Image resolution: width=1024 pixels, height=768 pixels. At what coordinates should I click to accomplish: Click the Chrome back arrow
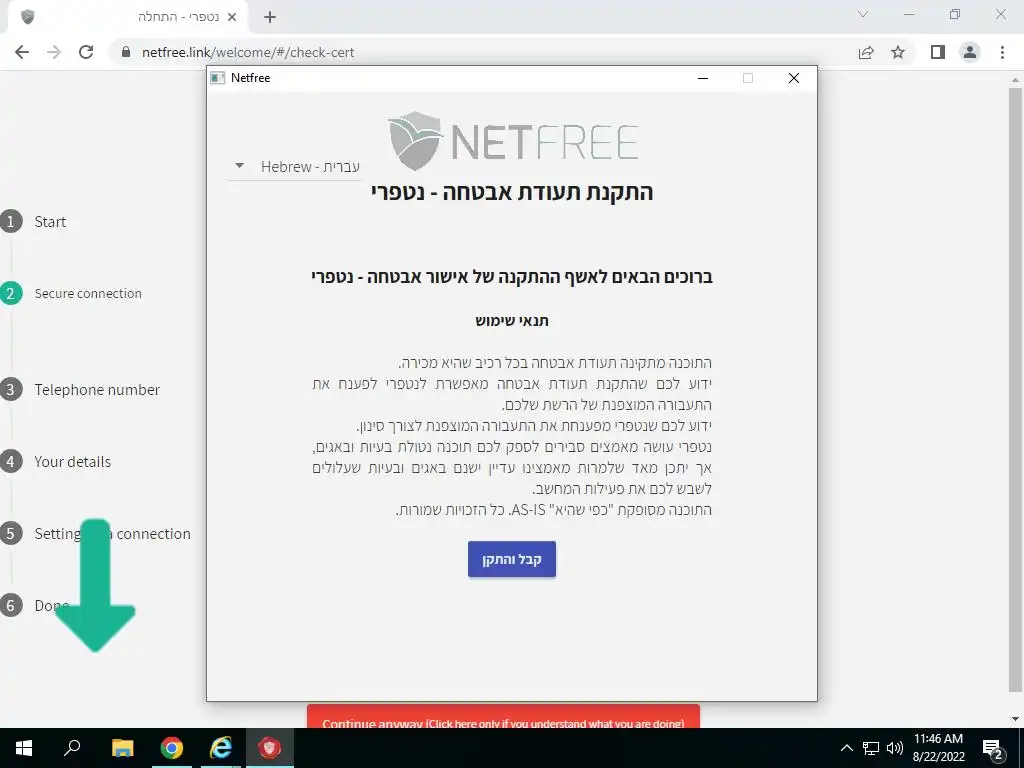click(x=22, y=52)
